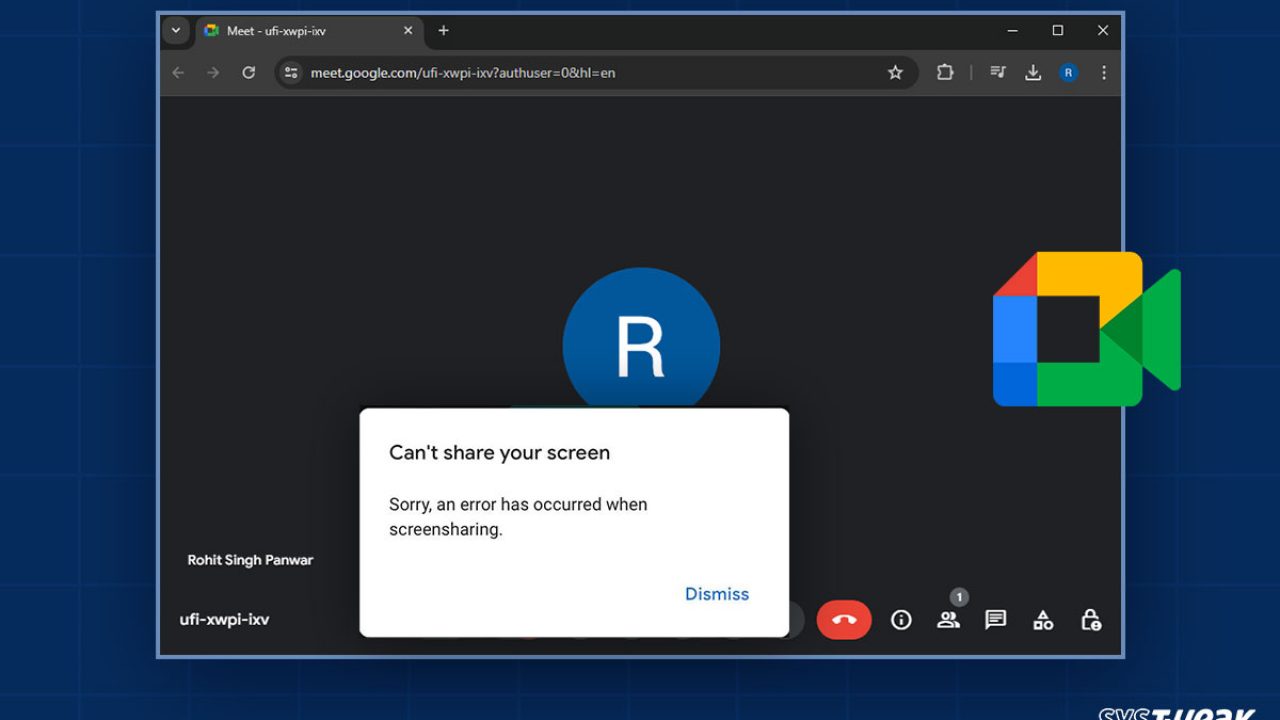
Task: Open the Chrome extensions puzzle icon
Action: (944, 72)
